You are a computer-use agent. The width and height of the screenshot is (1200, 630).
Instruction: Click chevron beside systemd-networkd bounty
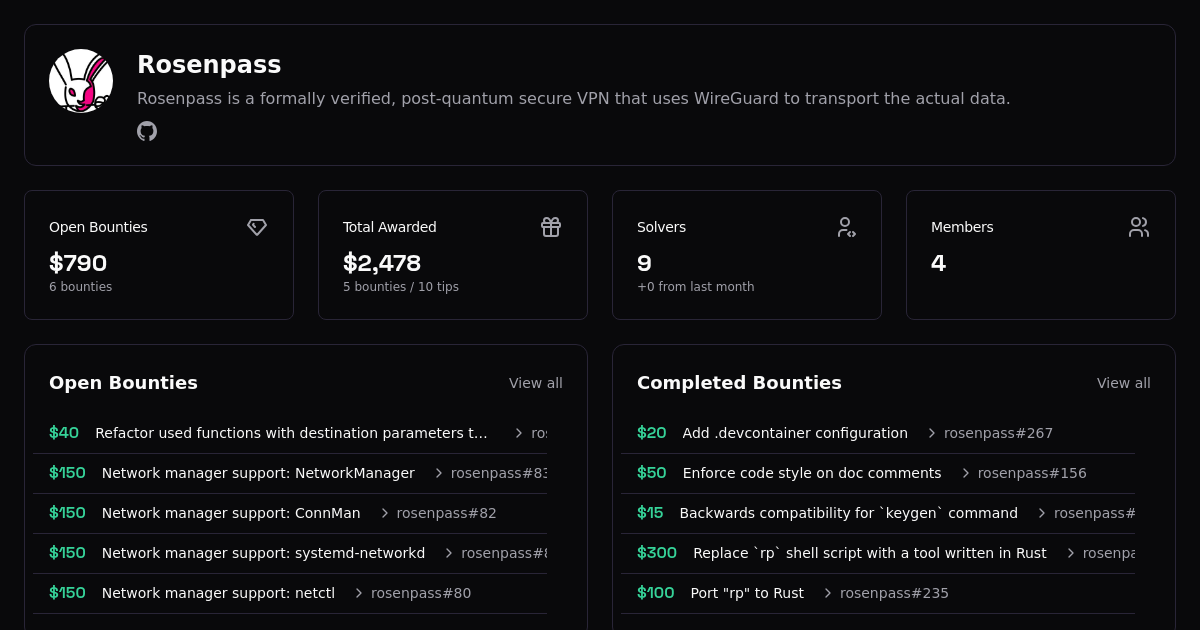click(x=449, y=553)
